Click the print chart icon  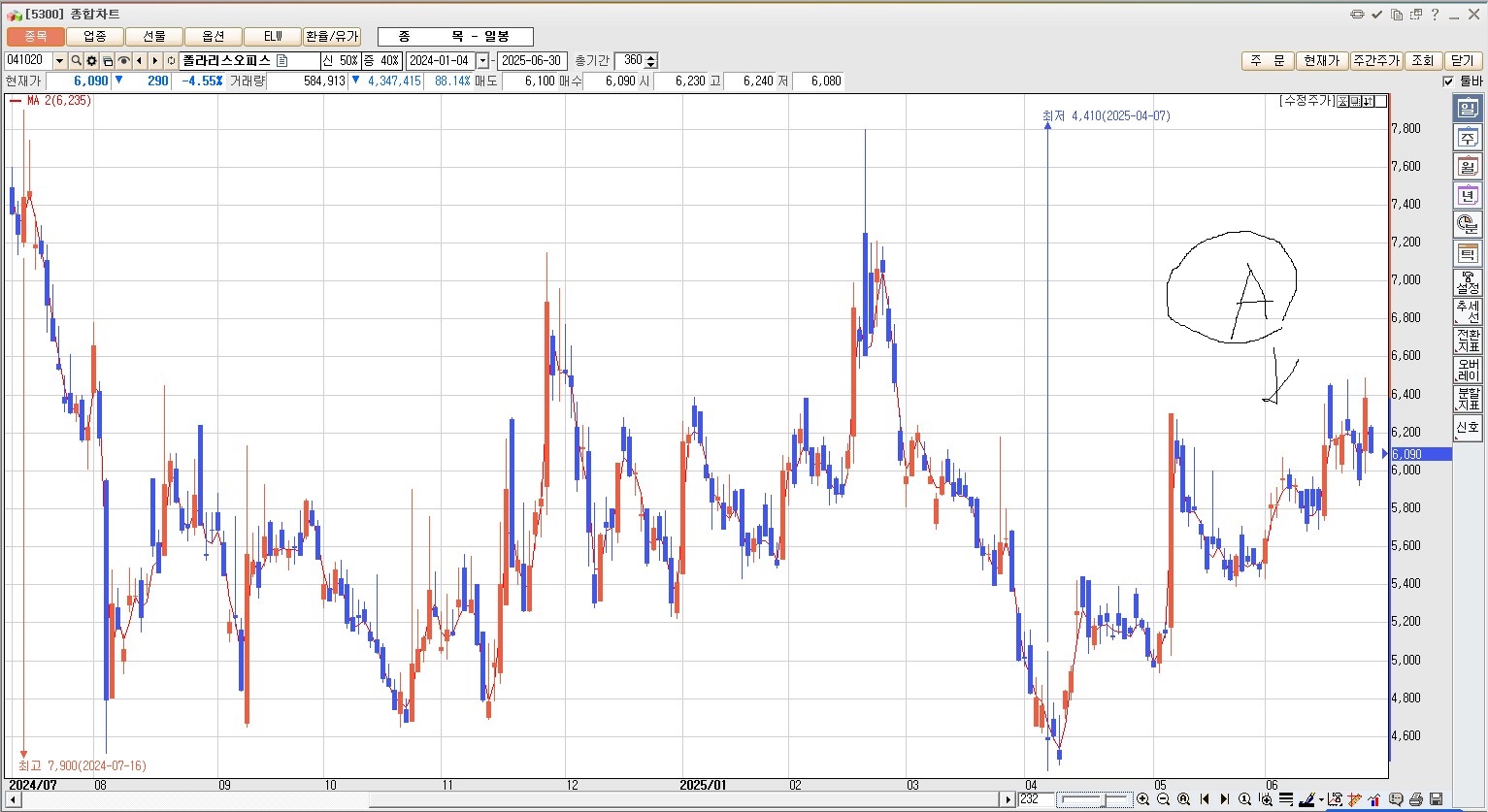(x=1415, y=799)
